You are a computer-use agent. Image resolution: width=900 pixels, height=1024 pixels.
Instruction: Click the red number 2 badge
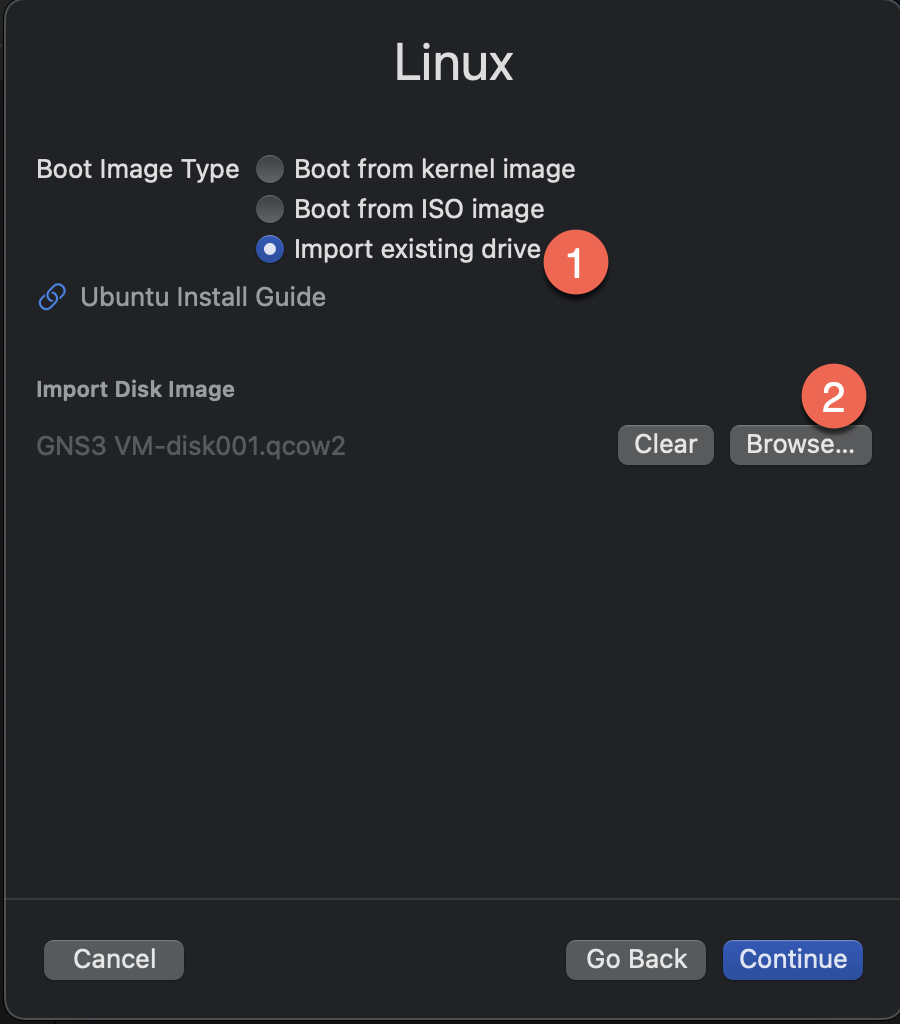833,397
